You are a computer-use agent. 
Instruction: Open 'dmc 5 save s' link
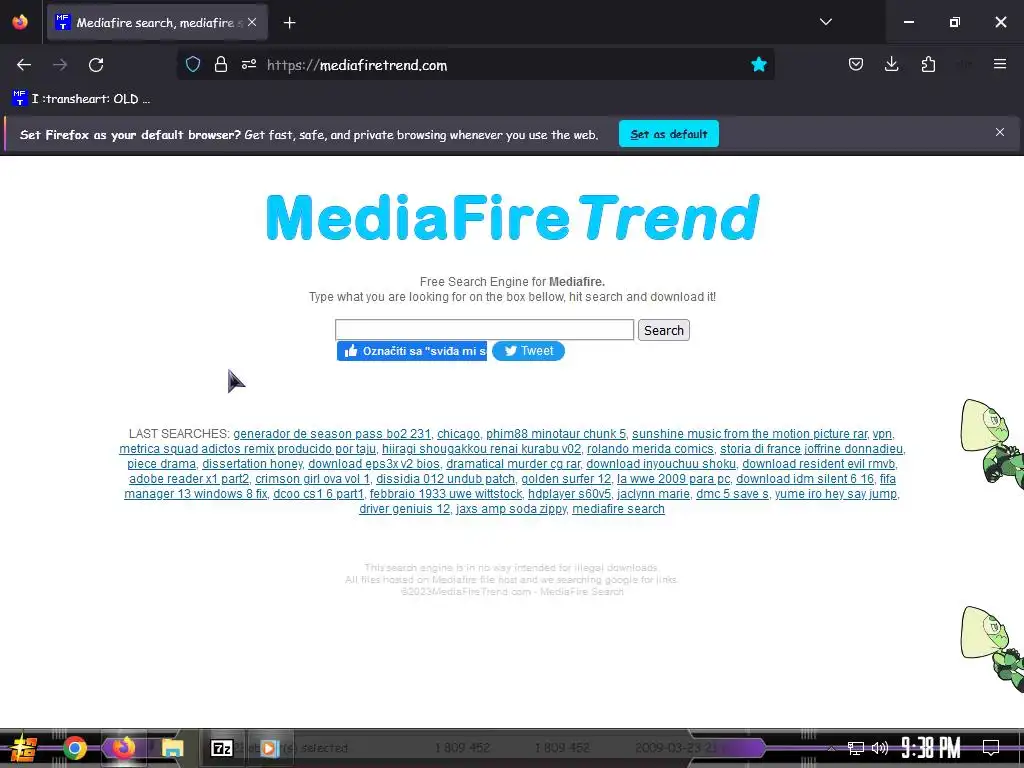click(732, 494)
